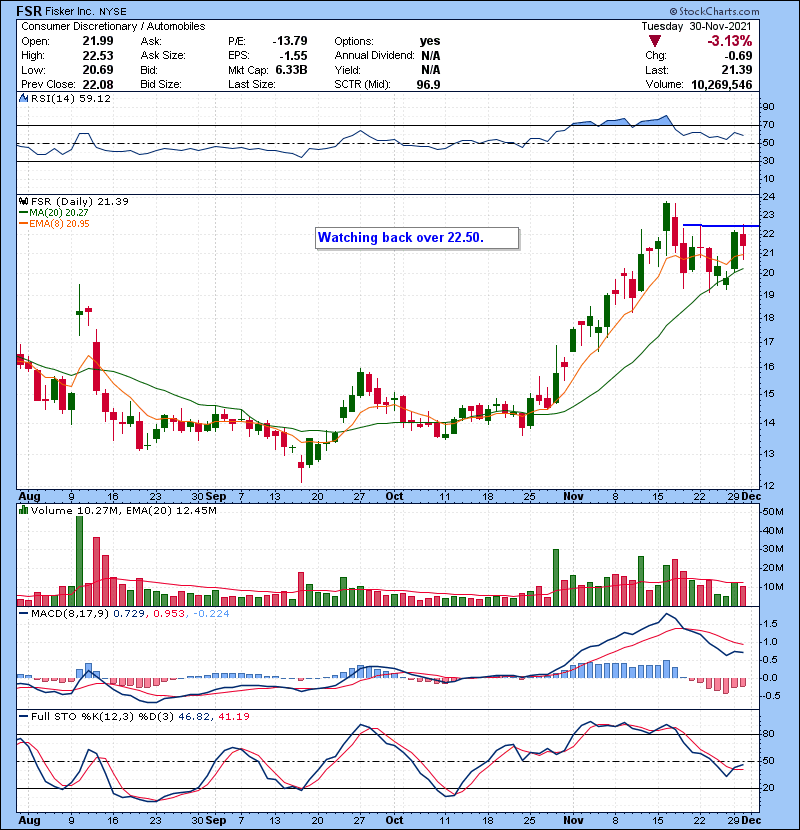Click the P/E value -13.79
Image resolution: width=800 pixels, height=830 pixels.
[290, 41]
